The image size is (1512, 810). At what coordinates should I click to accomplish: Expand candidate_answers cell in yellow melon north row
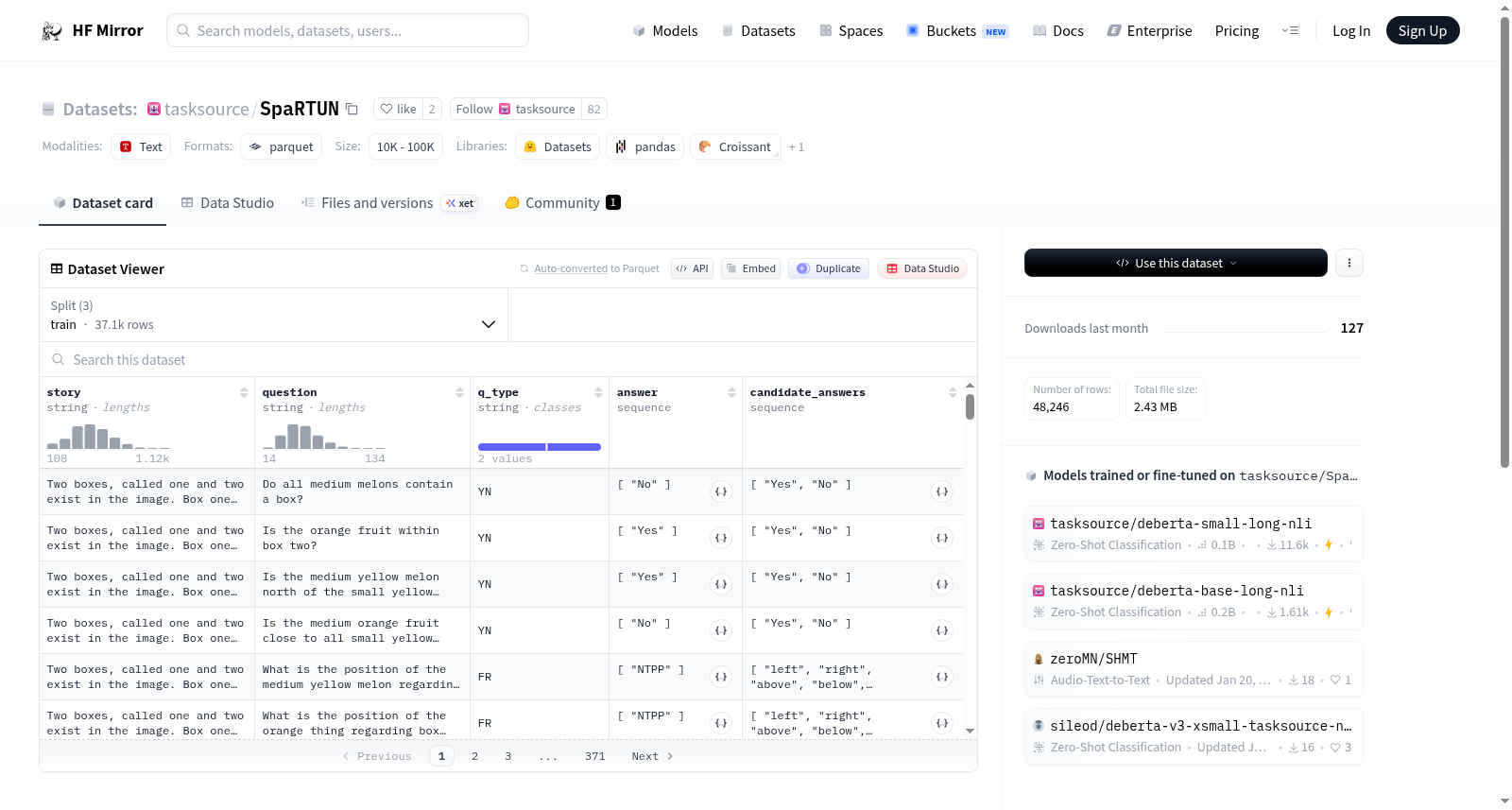click(x=942, y=584)
